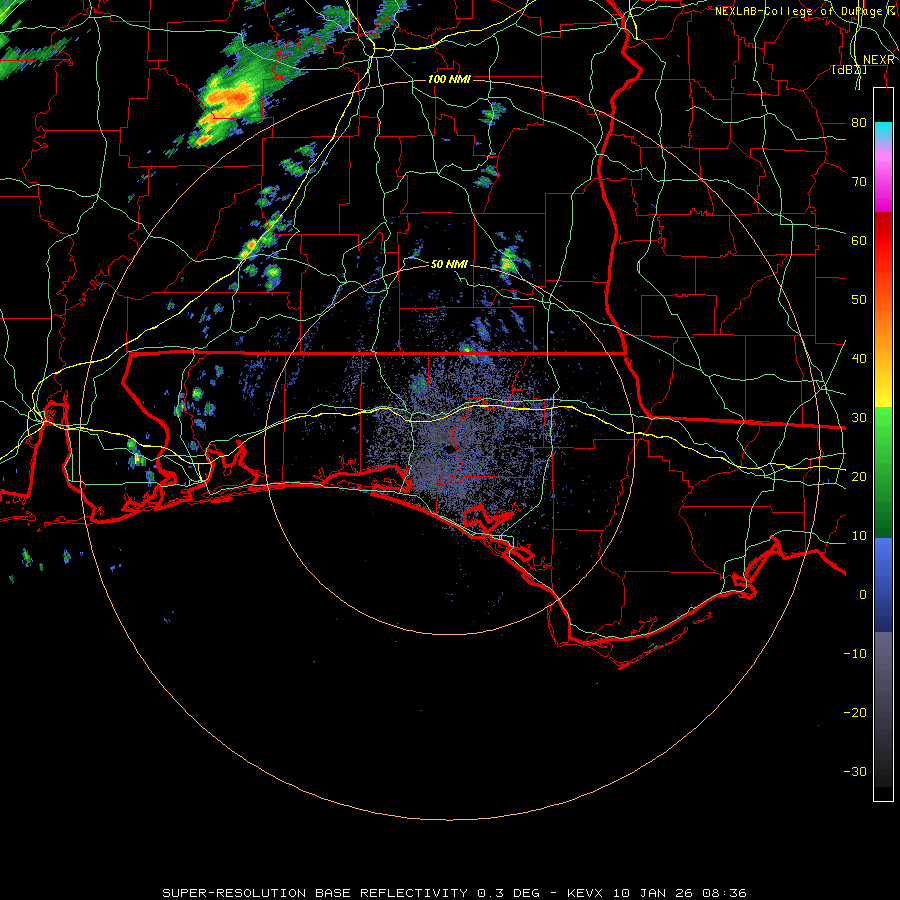The width and height of the screenshot is (900, 900).
Task: Click the 100 NMI range ring label
Action: tap(449, 79)
